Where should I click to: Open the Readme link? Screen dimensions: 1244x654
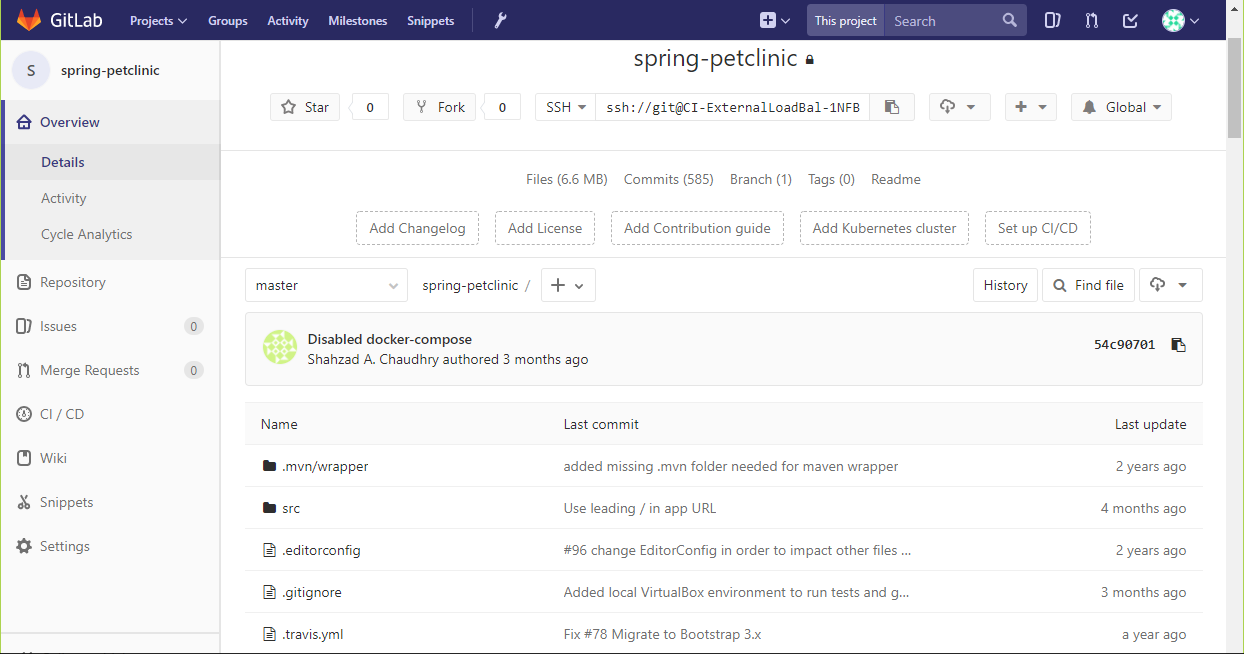[x=896, y=179]
